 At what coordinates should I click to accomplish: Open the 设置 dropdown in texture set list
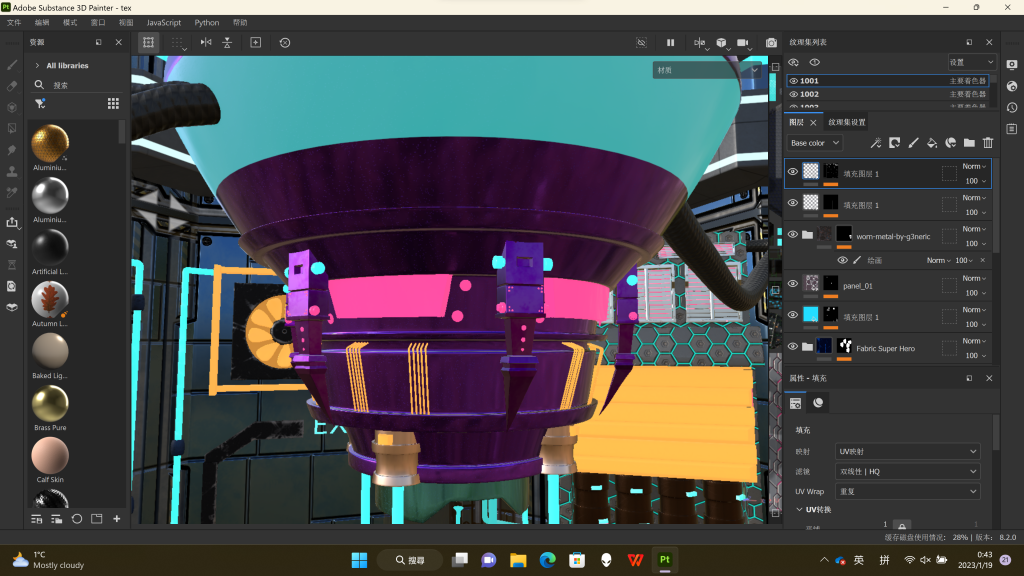[972, 62]
